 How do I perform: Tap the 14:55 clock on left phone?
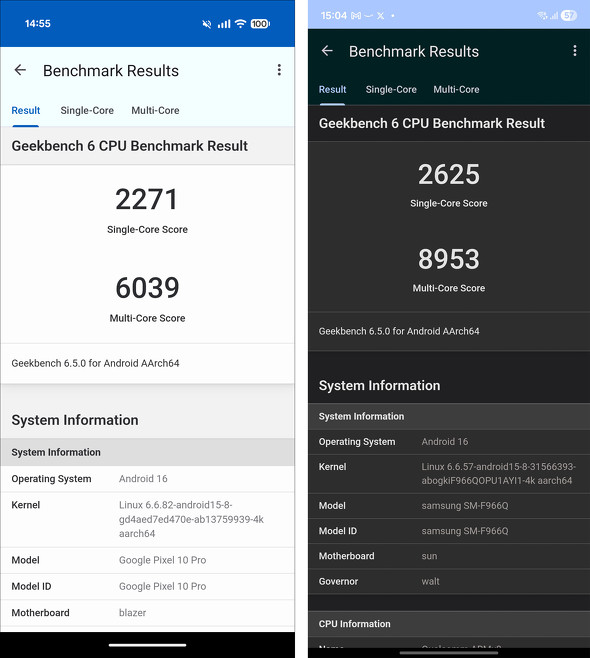(x=38, y=24)
